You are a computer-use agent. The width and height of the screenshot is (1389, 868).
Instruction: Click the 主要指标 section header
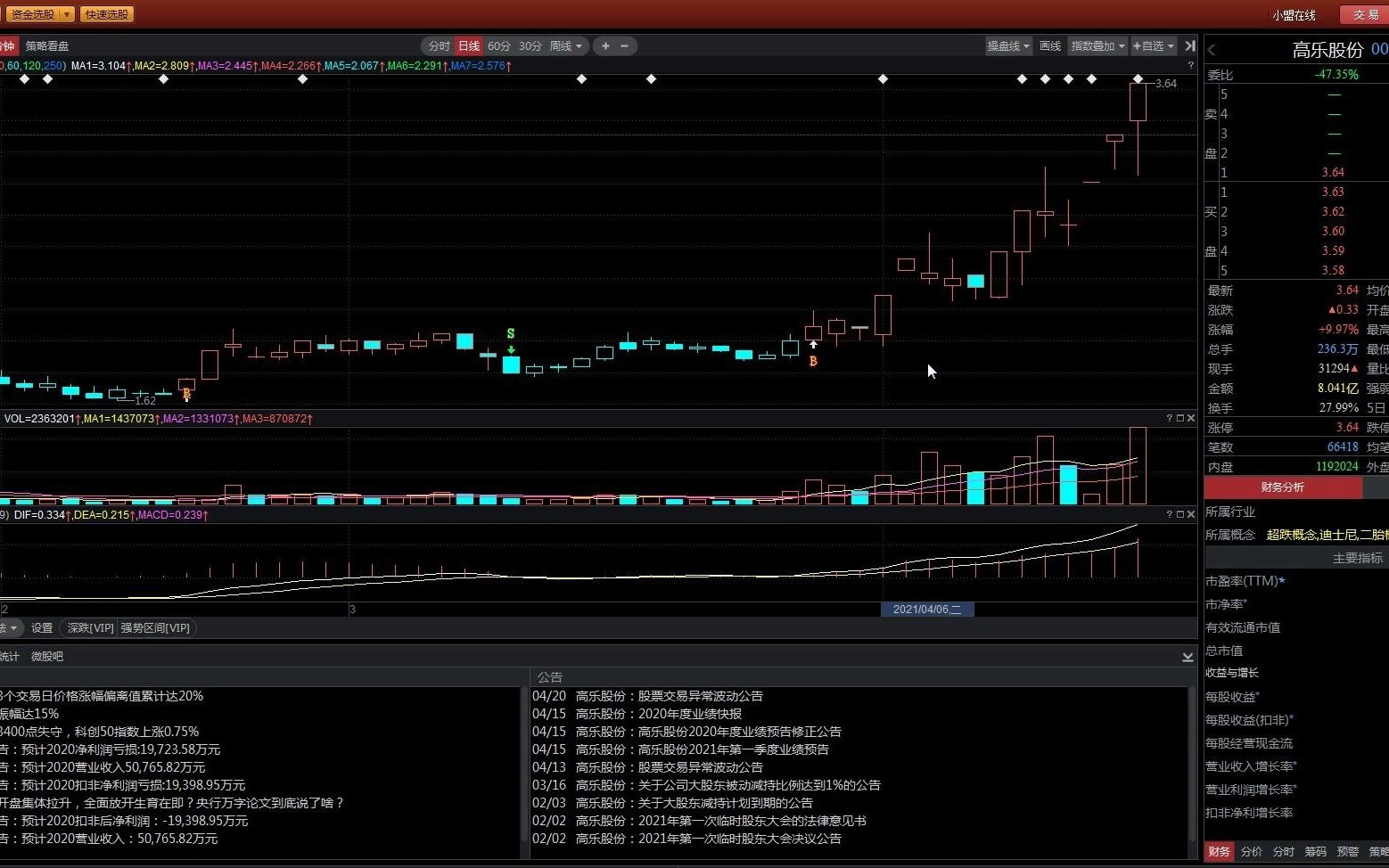tap(1357, 558)
